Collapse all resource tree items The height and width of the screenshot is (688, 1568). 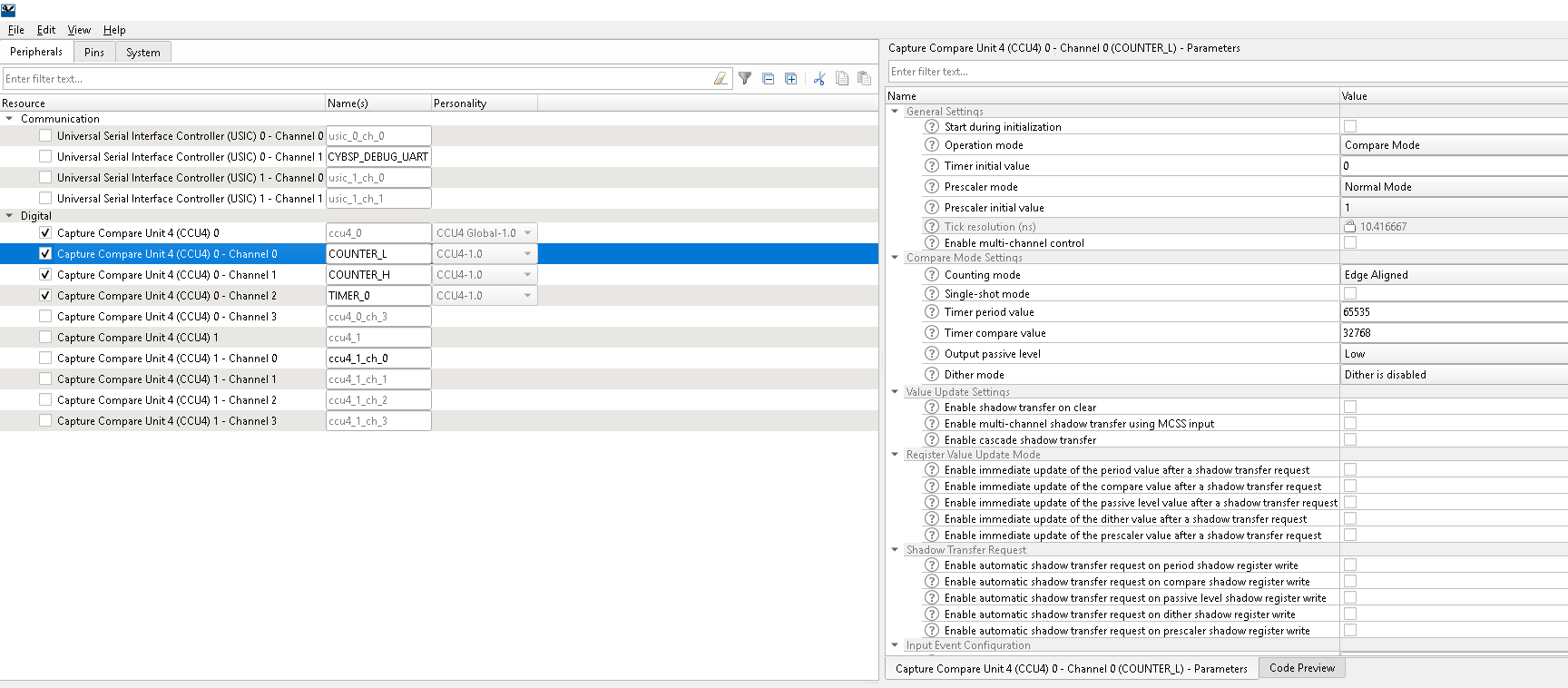click(x=769, y=79)
